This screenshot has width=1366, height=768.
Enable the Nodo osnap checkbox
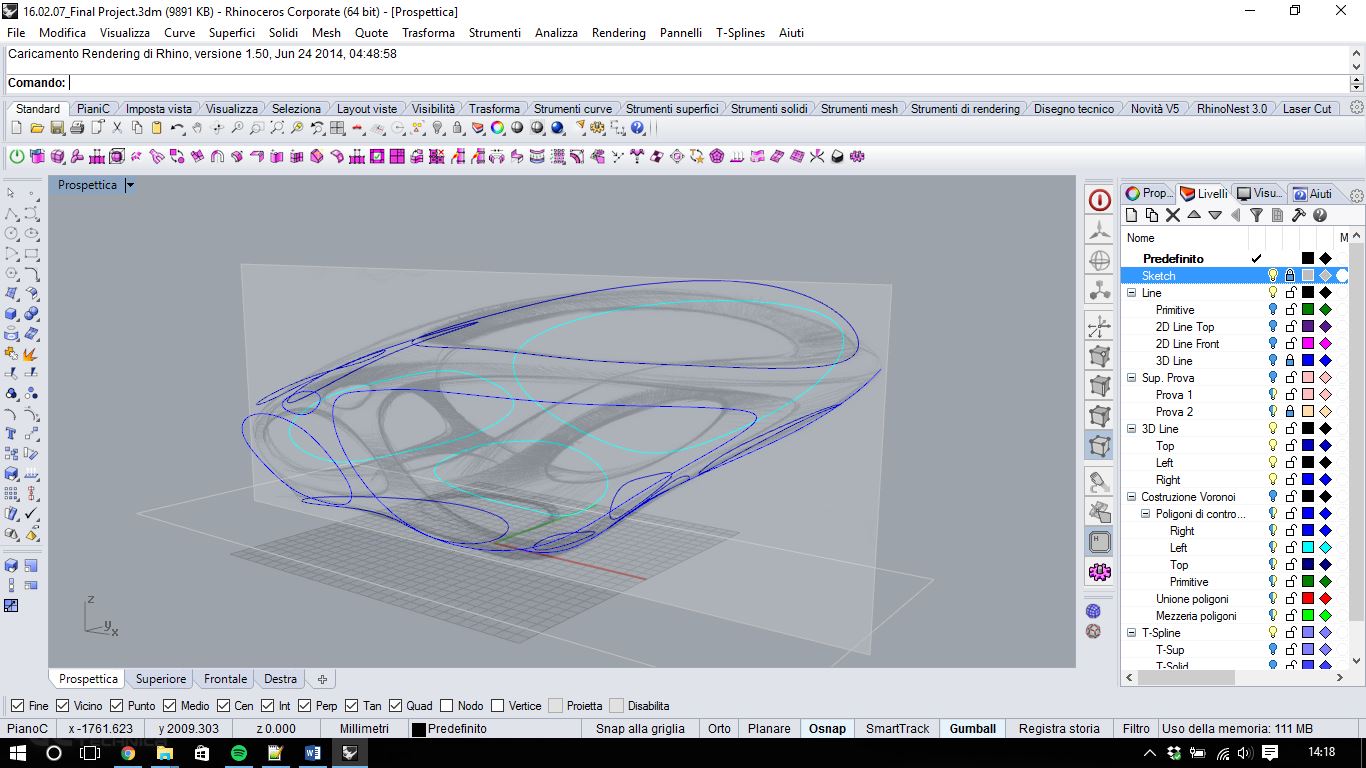tap(446, 706)
